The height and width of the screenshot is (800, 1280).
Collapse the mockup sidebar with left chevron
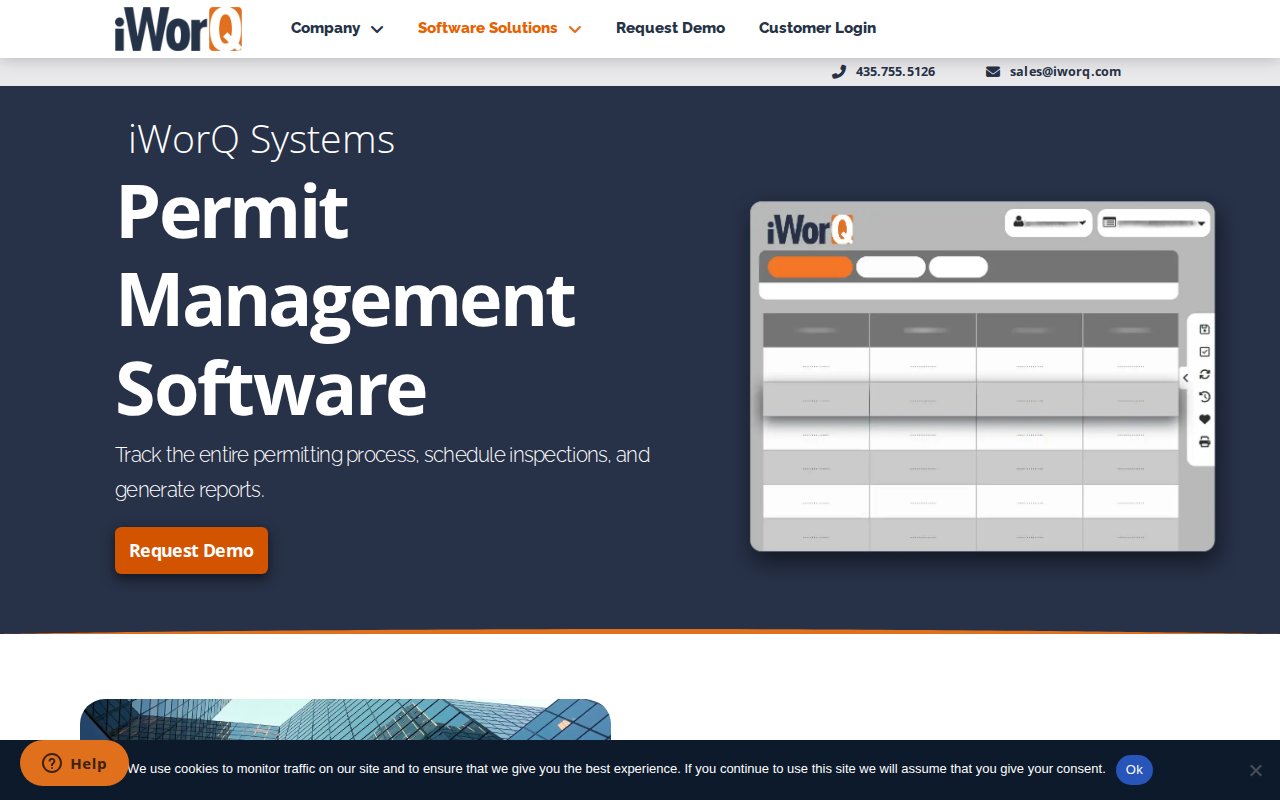[1186, 378]
